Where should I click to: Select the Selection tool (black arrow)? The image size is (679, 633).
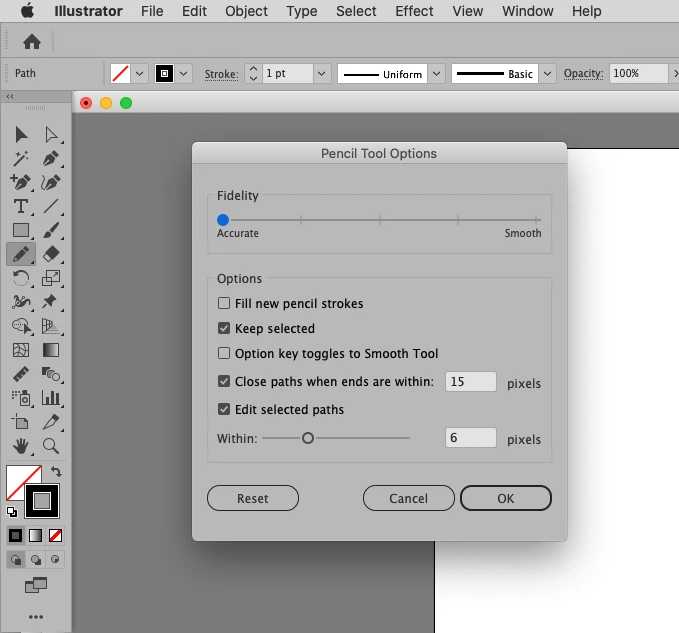[x=21, y=135]
